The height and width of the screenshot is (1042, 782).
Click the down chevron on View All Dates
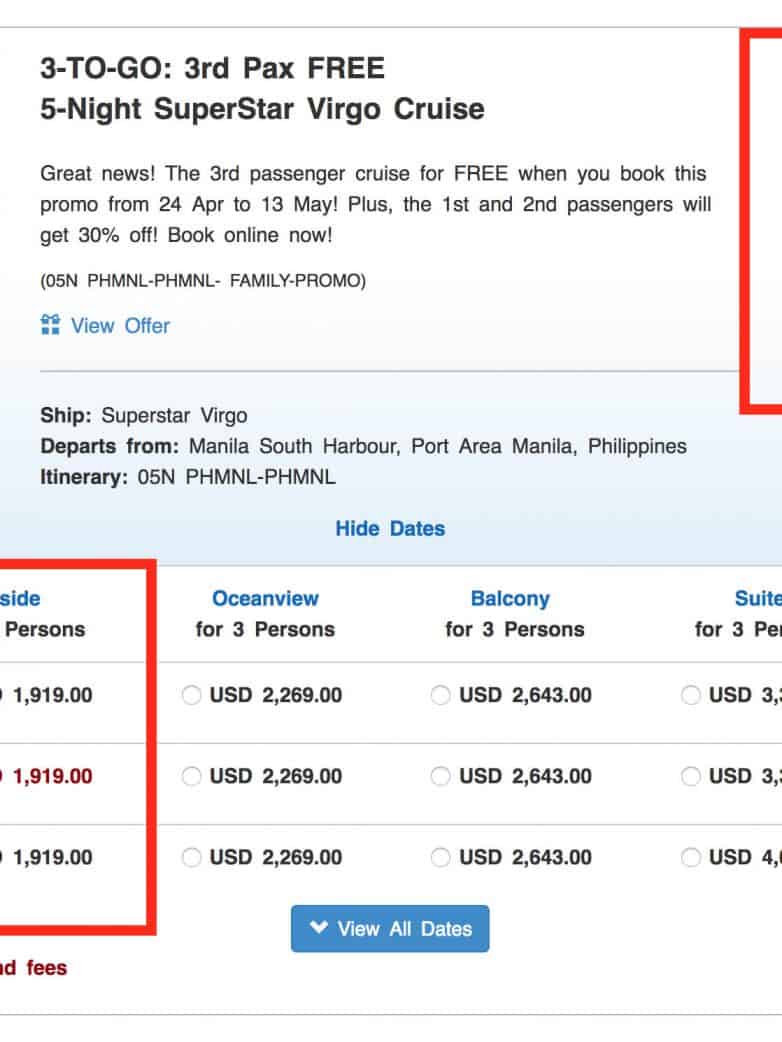(319, 928)
